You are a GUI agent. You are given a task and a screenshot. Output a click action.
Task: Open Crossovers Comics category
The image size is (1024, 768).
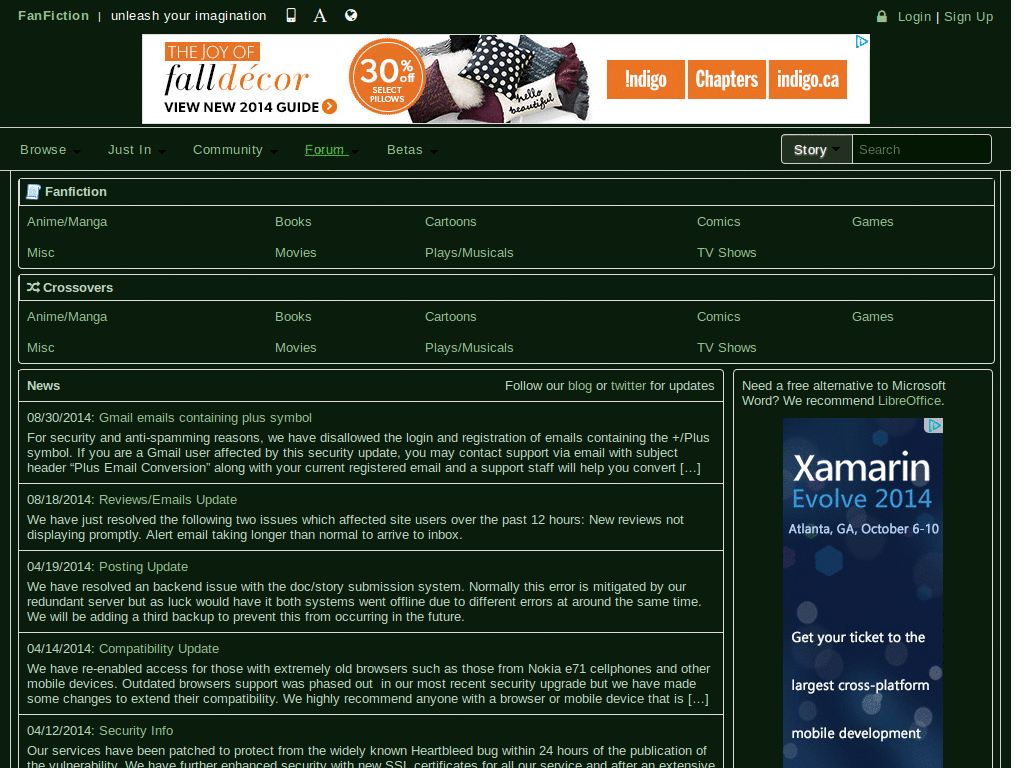(718, 317)
